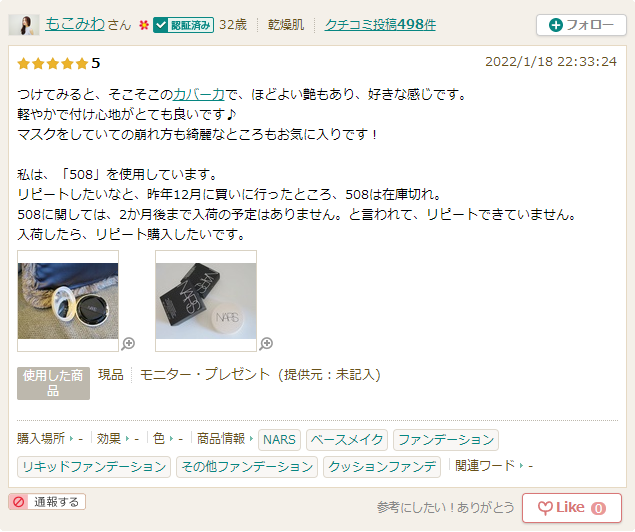Open the reviewer's profile avatar photo
Viewport: 635px width, 532px height.
pyautogui.click(x=24, y=25)
